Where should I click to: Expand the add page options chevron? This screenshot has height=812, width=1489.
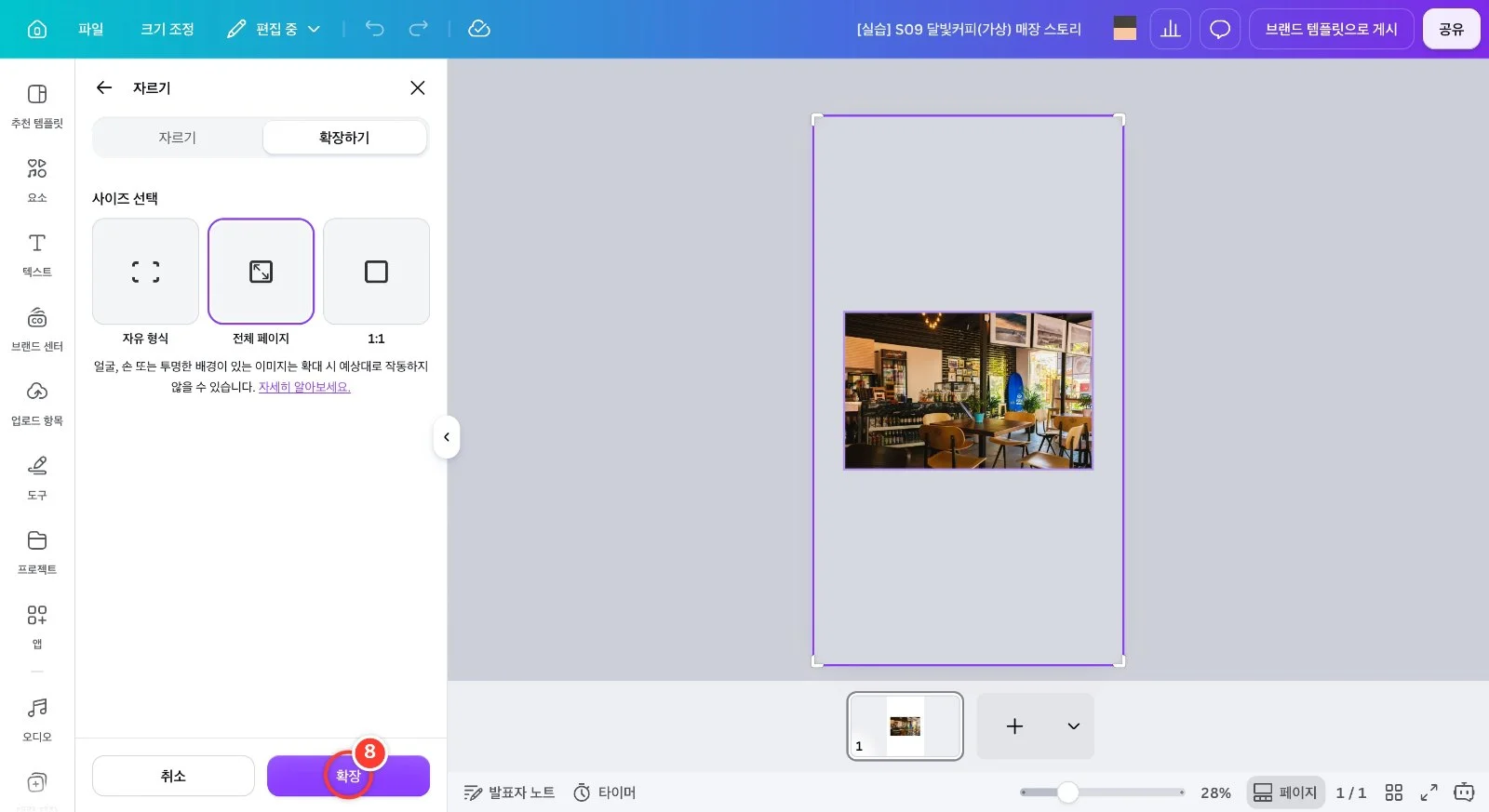(1073, 726)
